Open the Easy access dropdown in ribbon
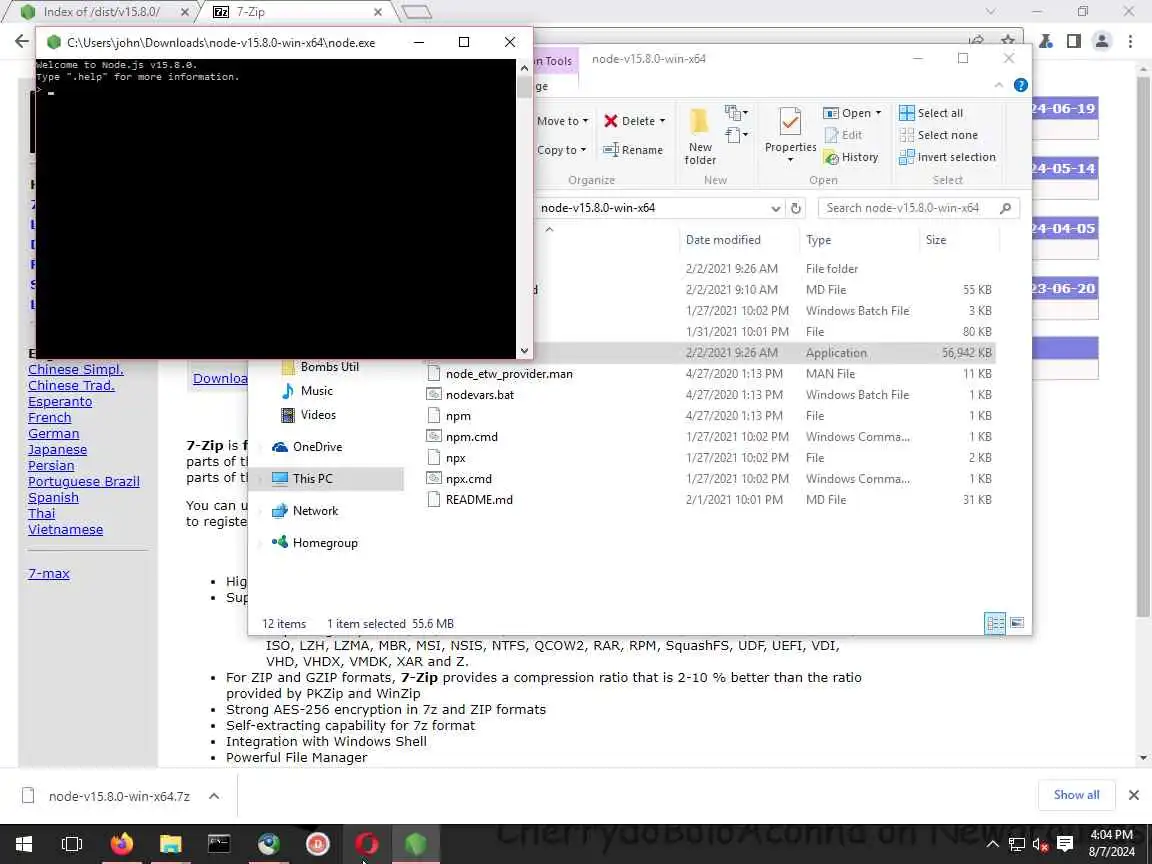The height and width of the screenshot is (864, 1152). click(736, 135)
